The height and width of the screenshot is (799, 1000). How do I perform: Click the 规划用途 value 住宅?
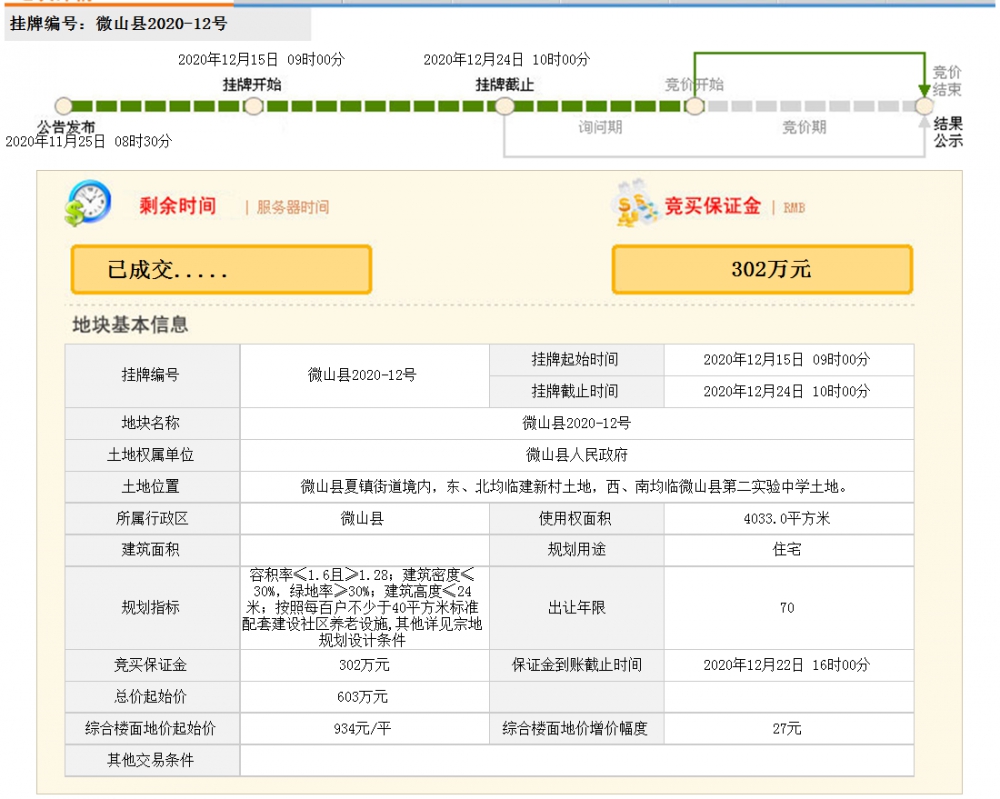point(788,550)
